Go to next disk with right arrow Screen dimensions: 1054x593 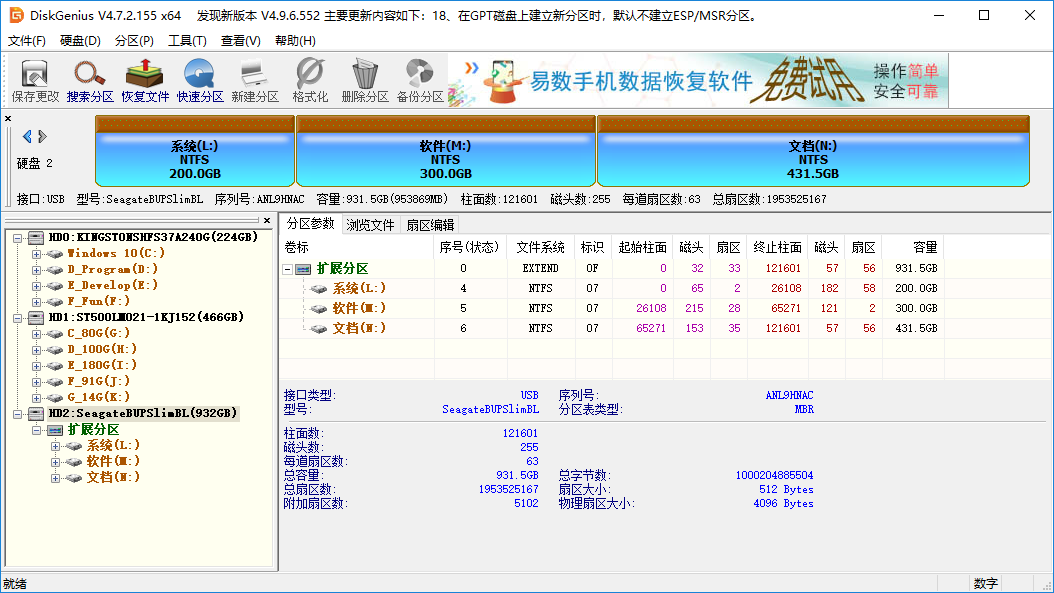42,136
